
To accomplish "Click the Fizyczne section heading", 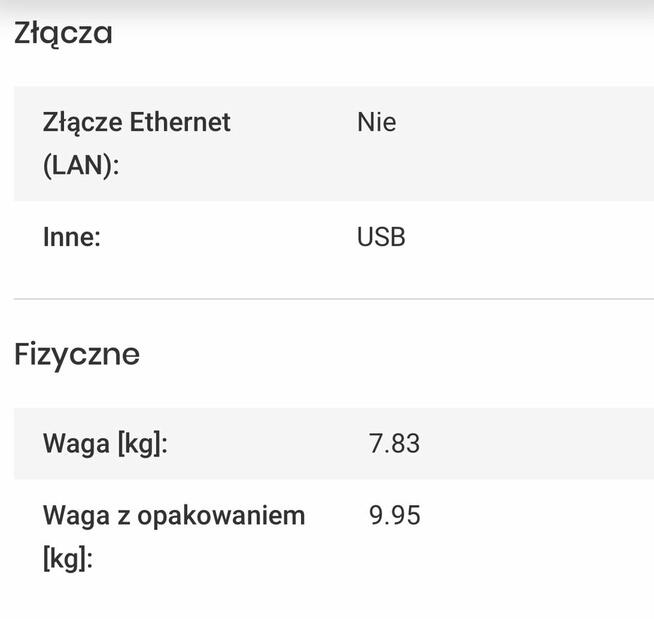I will [x=77, y=355].
